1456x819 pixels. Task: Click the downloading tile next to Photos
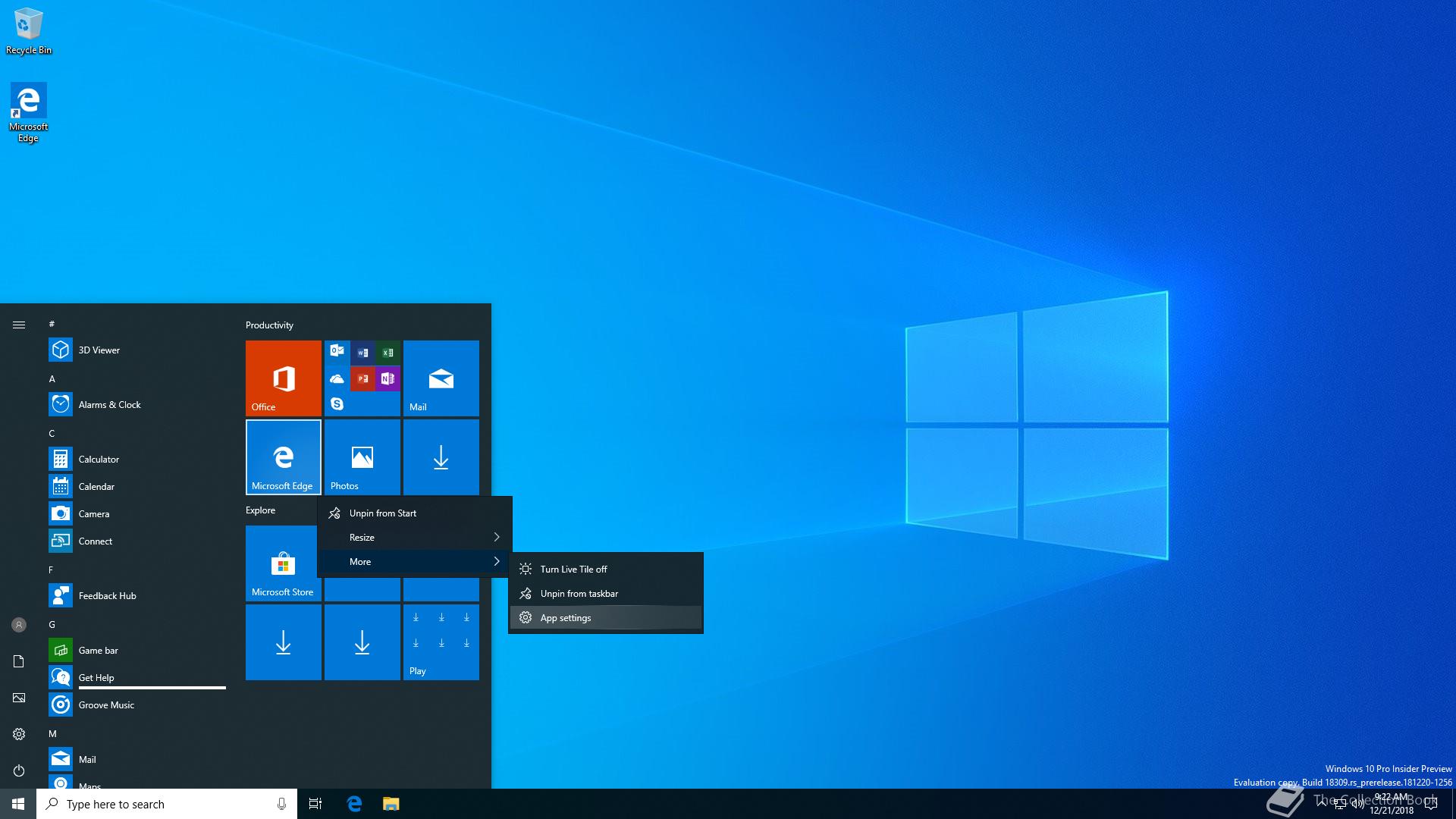(441, 457)
